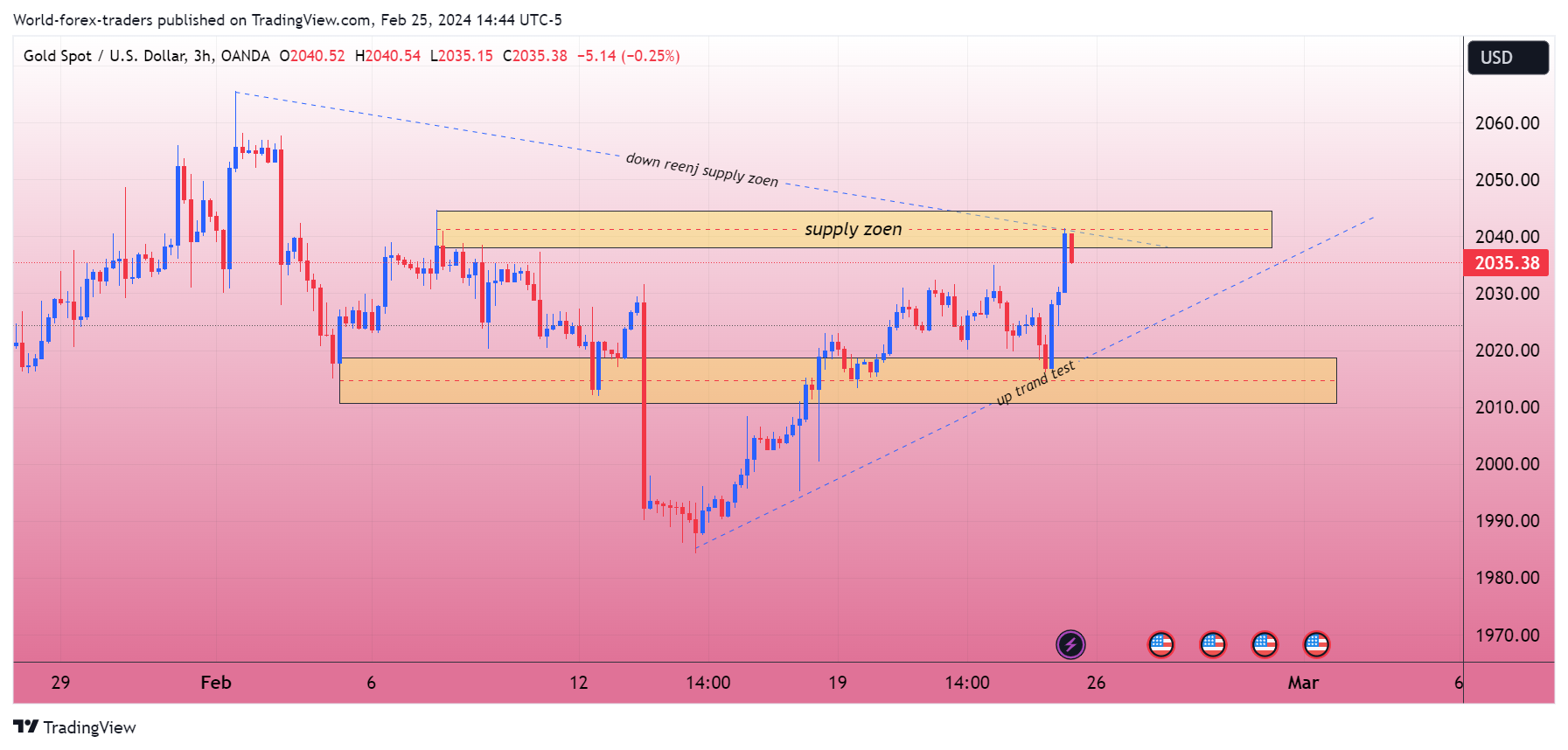1568x750 pixels.
Task: Click the 2010.00 price axis label
Action: [x=1507, y=407]
